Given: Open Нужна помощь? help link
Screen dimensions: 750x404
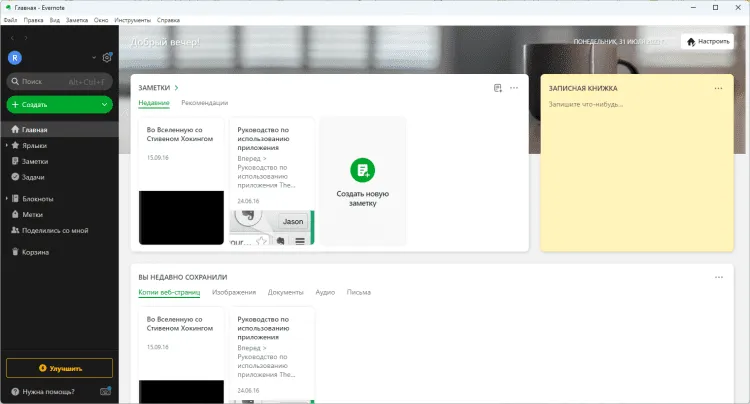Looking at the screenshot, I should [x=48, y=392].
